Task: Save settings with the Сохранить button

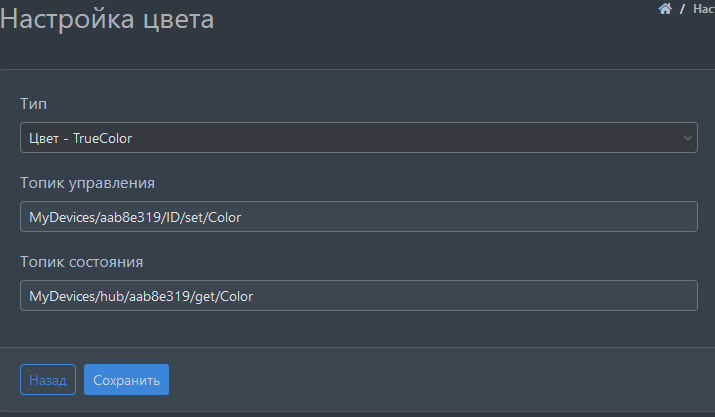Action: point(126,380)
